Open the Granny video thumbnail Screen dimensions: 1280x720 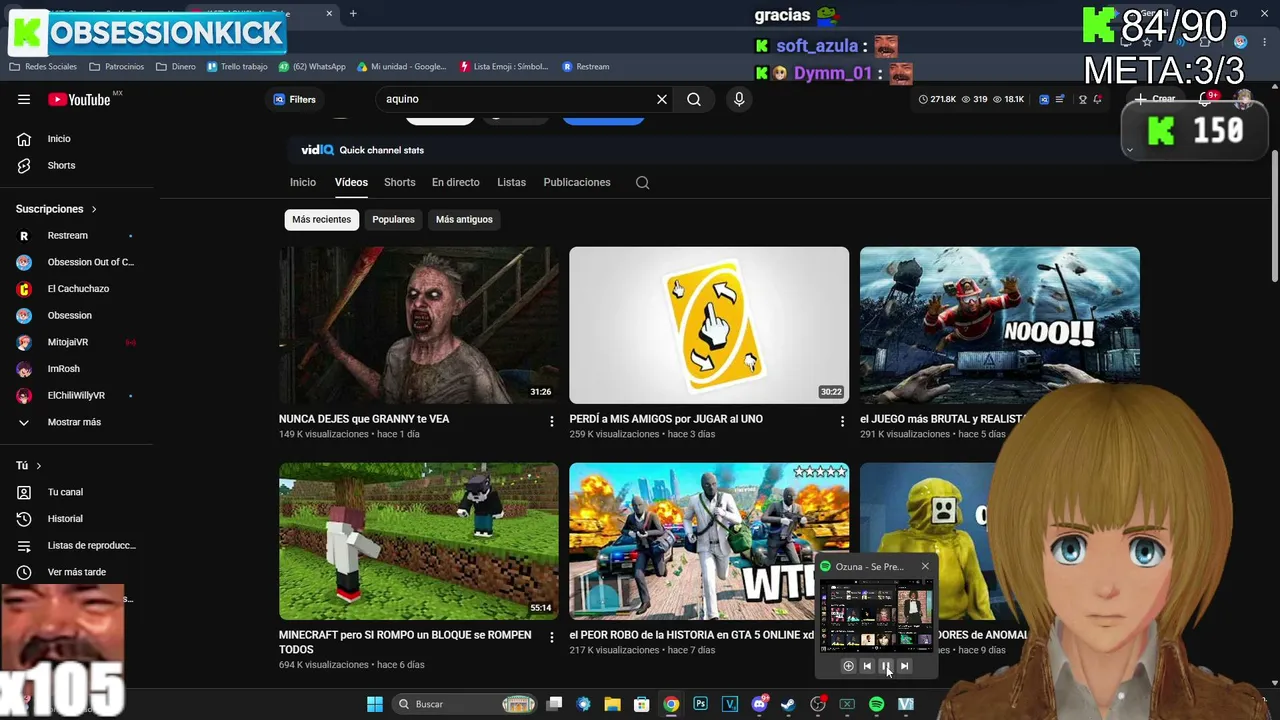(x=419, y=325)
